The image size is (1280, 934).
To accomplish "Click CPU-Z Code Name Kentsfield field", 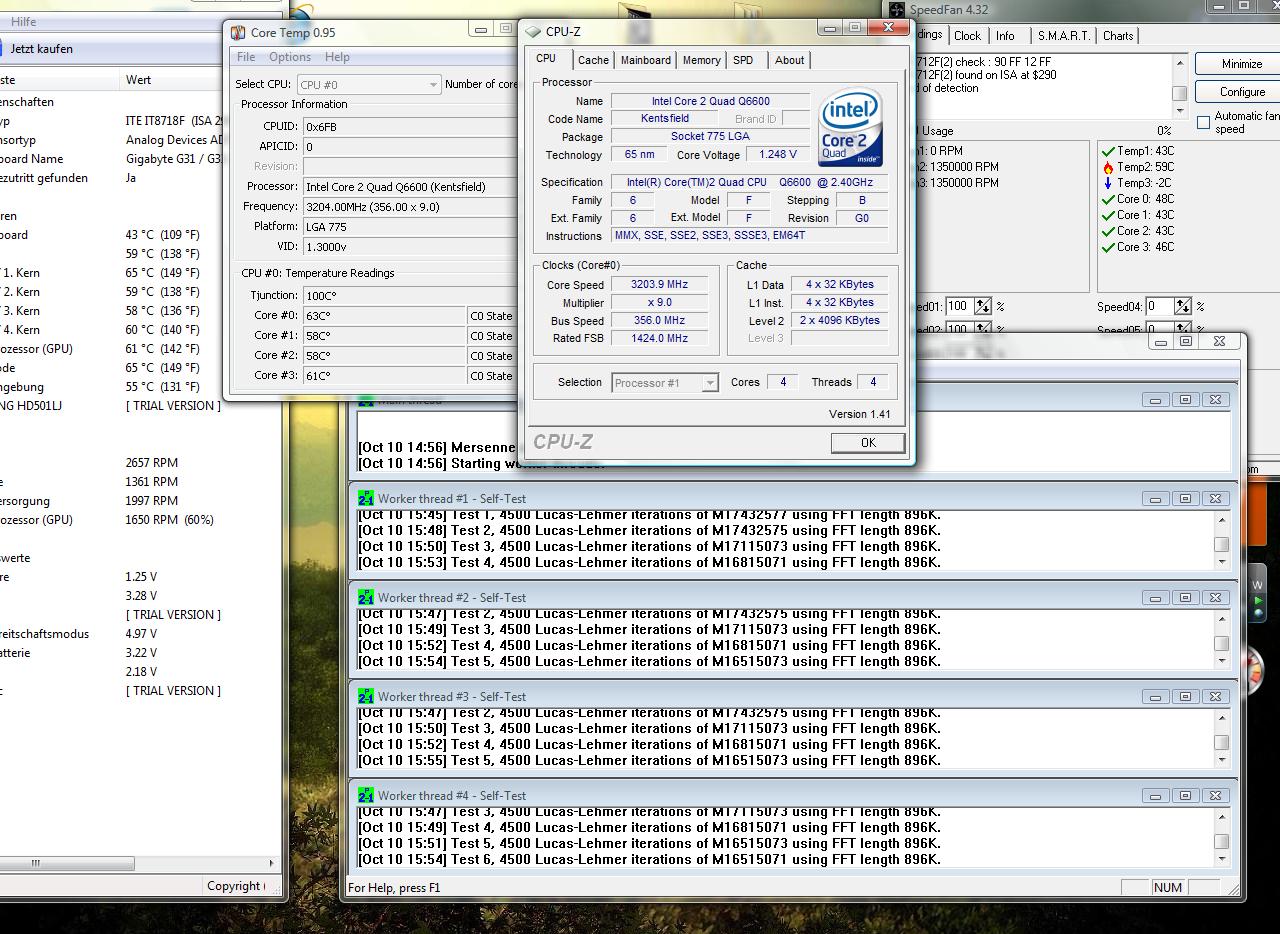I will pos(664,119).
